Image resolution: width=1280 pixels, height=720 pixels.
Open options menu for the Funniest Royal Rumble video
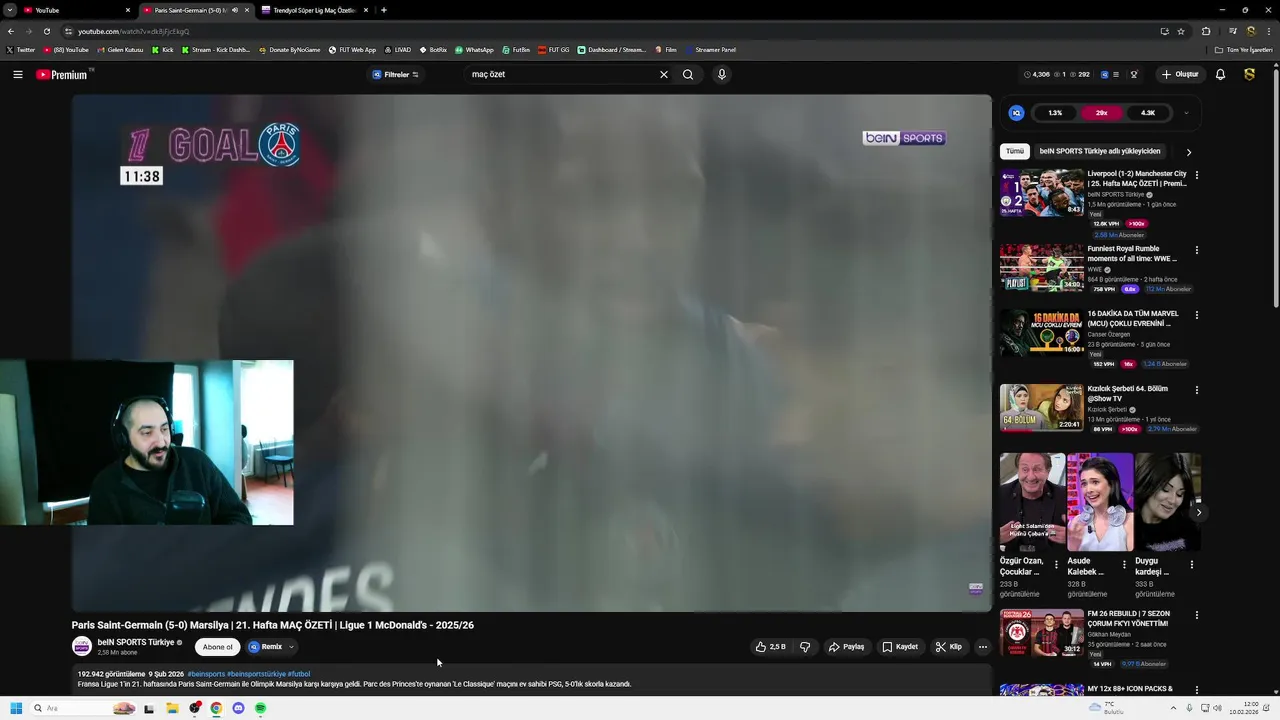pyautogui.click(x=1196, y=250)
